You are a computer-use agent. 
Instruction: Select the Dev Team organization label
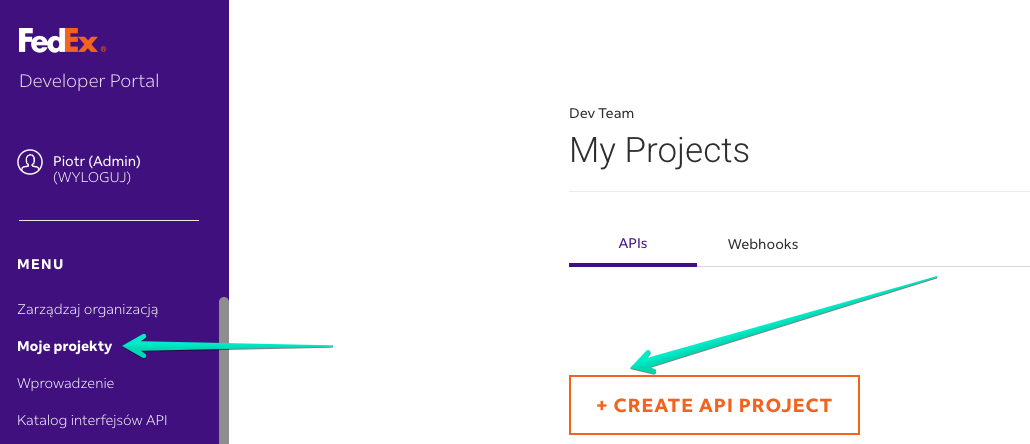[x=602, y=114]
